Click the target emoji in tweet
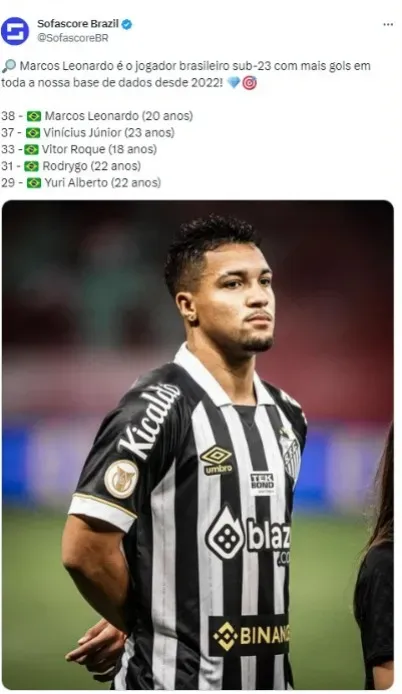402x694 pixels. click(249, 83)
